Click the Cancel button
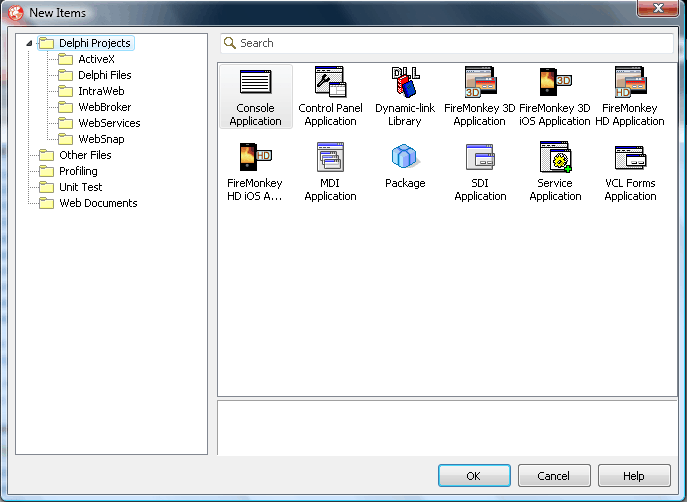Image resolution: width=687 pixels, height=502 pixels. click(554, 476)
